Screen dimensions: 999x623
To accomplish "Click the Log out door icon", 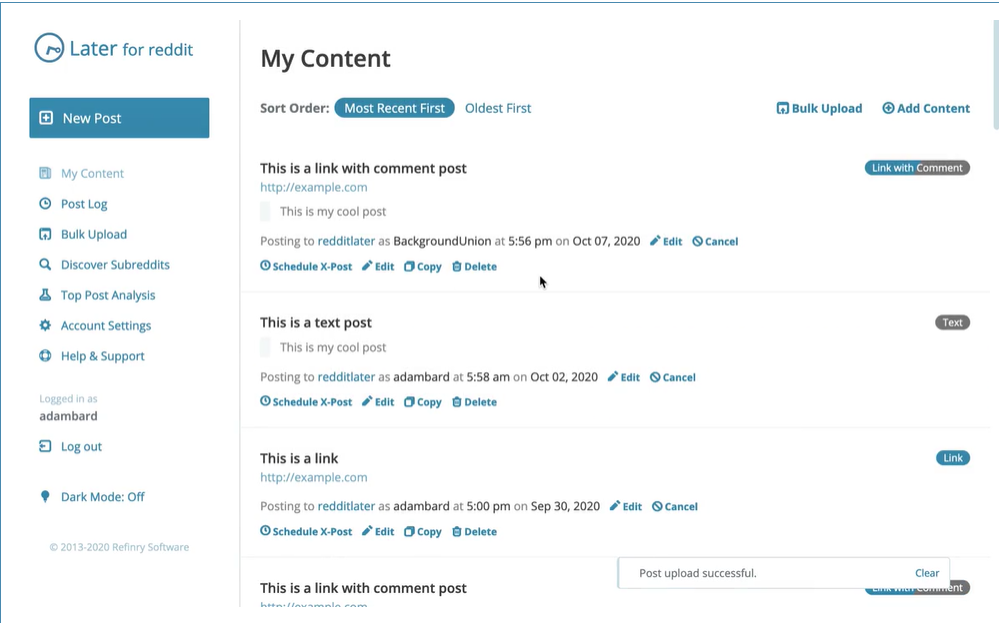I will 45,447.
